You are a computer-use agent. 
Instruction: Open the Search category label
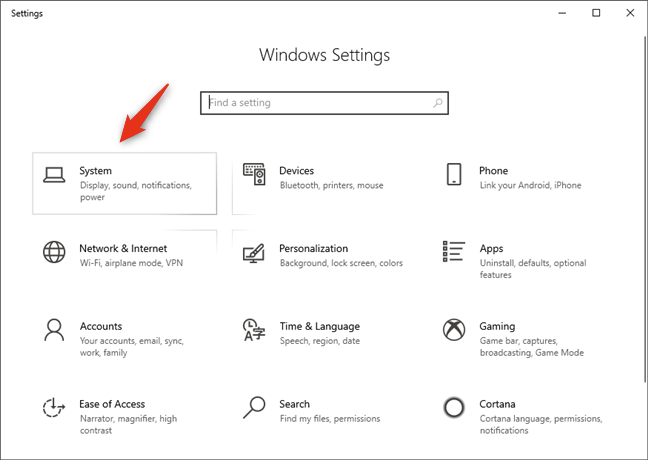pos(294,404)
